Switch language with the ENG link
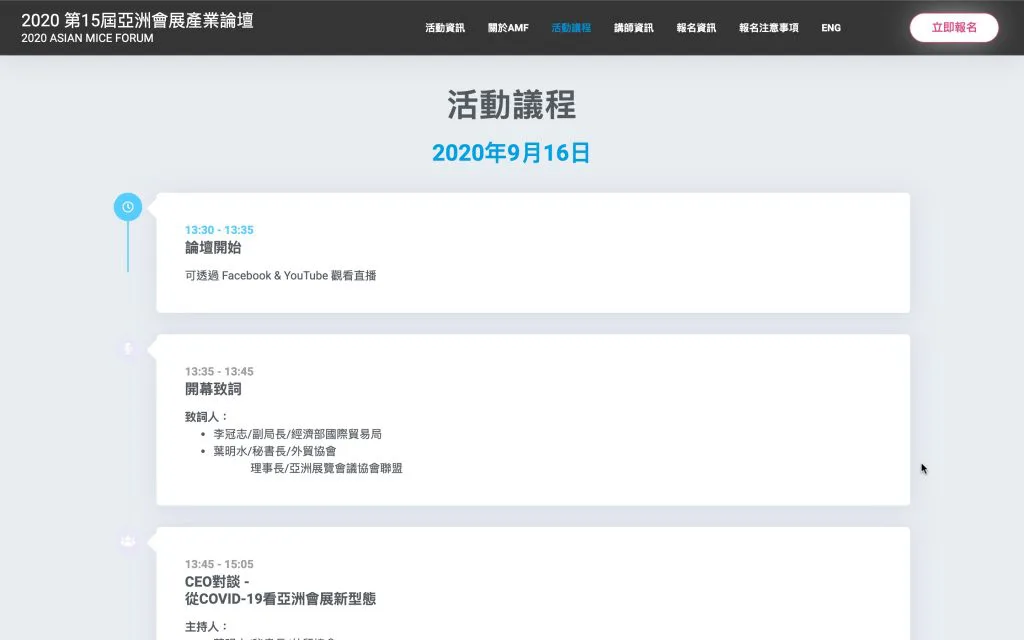The image size is (1024, 640). coord(831,28)
